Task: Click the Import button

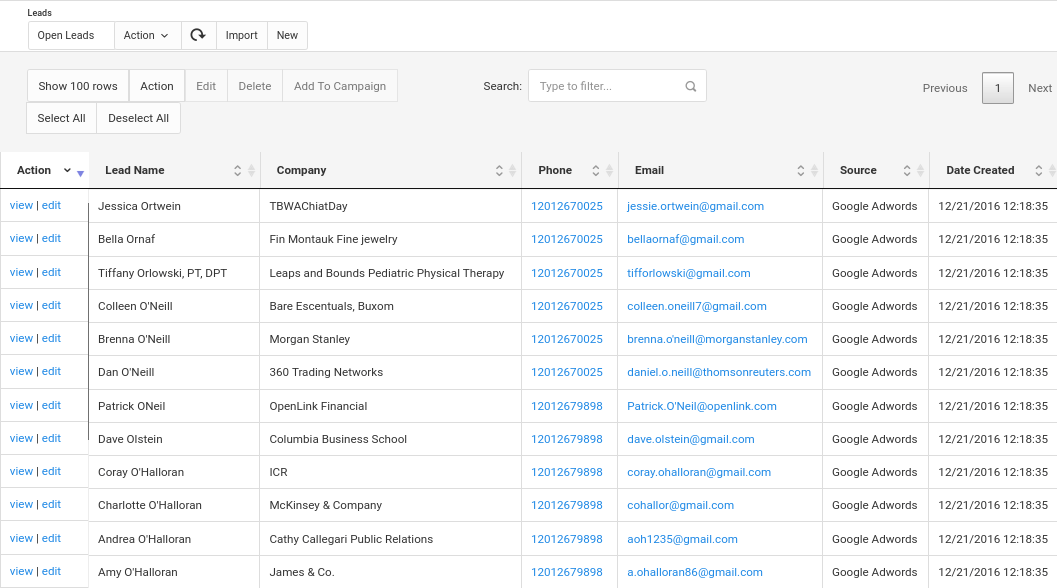Action: (x=241, y=35)
